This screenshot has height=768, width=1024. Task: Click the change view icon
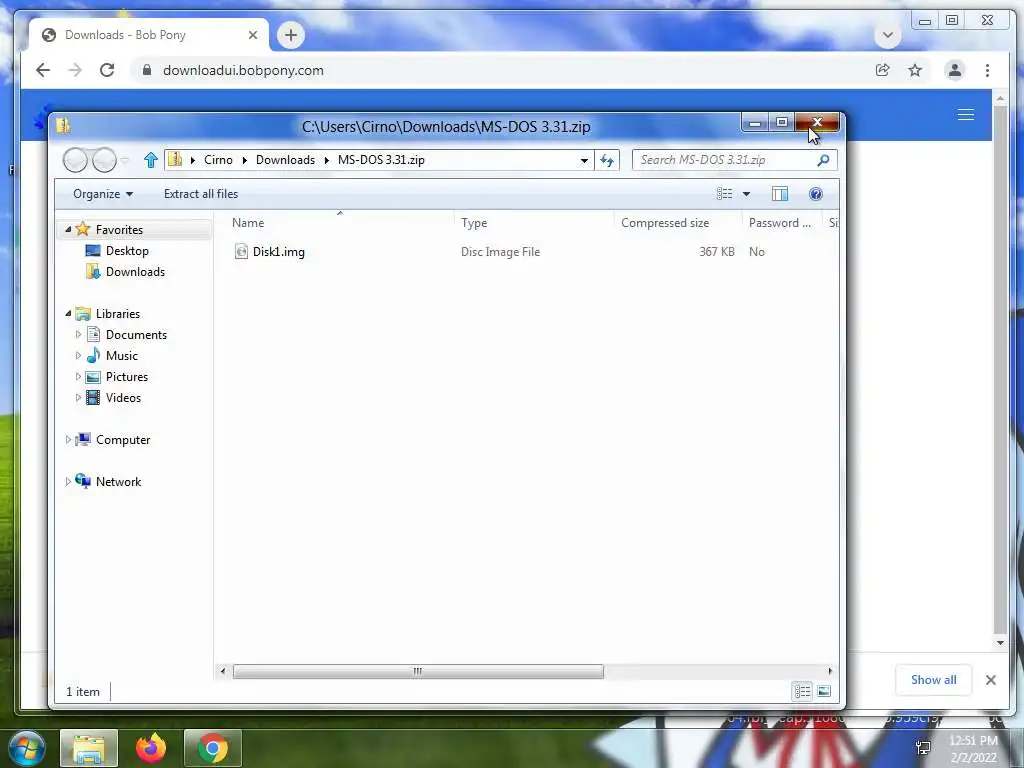[724, 194]
